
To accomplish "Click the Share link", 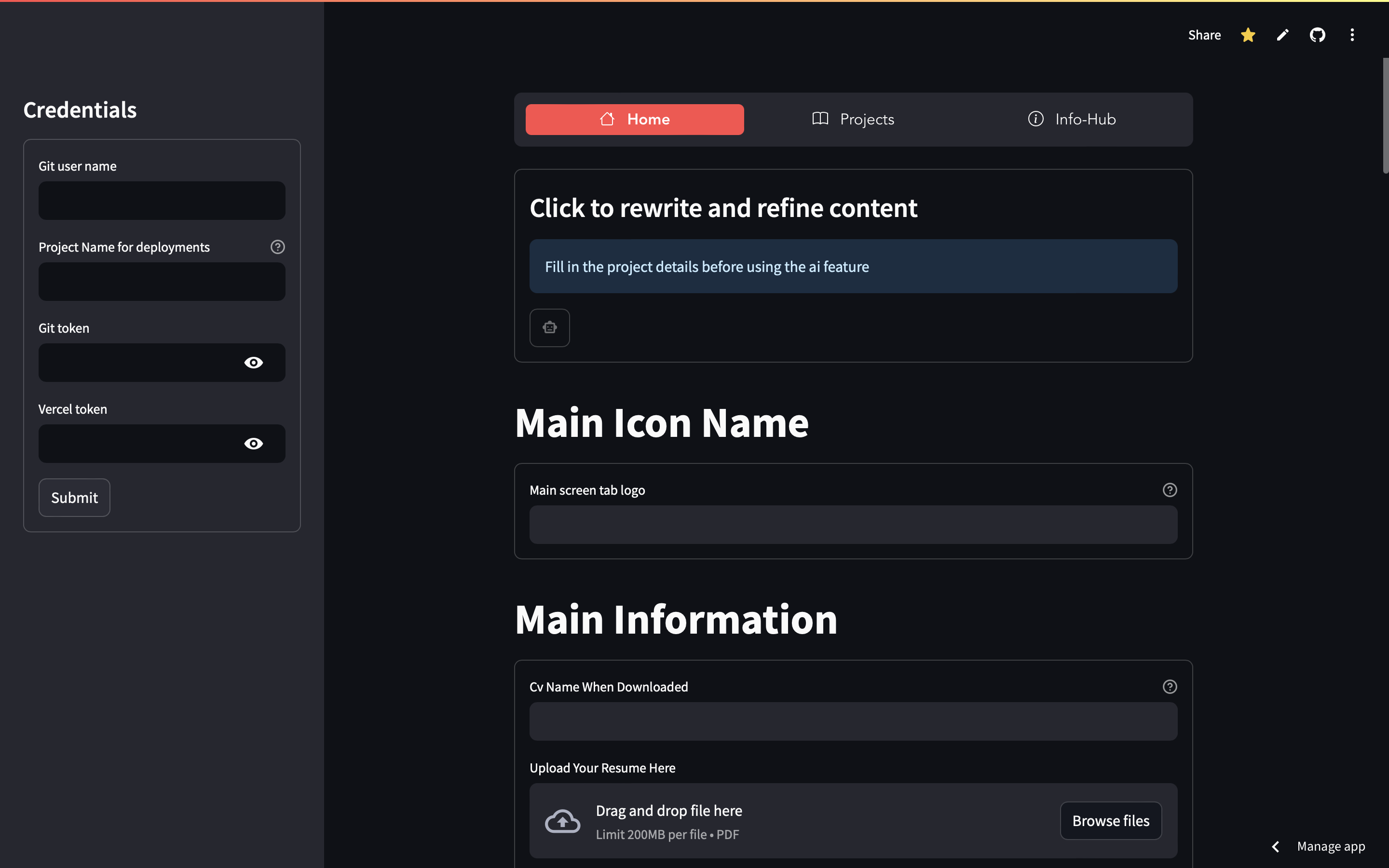I will click(x=1204, y=35).
